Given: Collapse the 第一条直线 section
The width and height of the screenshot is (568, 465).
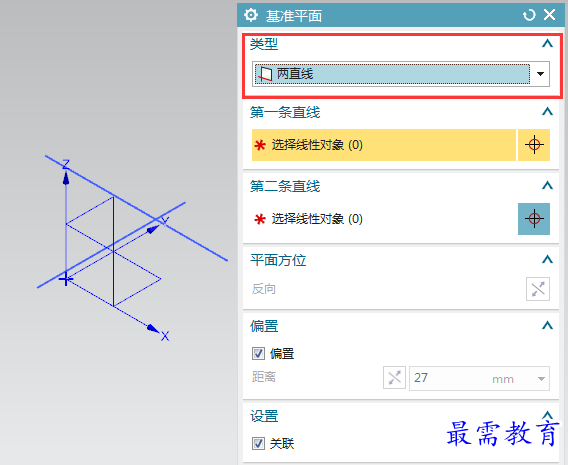Looking at the screenshot, I should click(547, 112).
